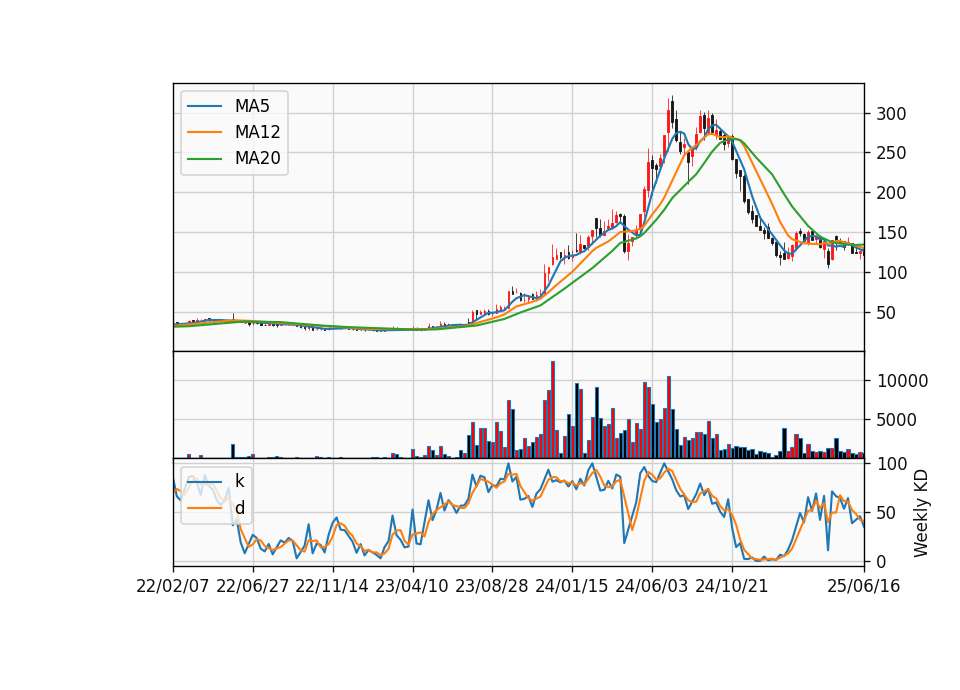Click the orange MA12 legend line sample

coord(204,132)
